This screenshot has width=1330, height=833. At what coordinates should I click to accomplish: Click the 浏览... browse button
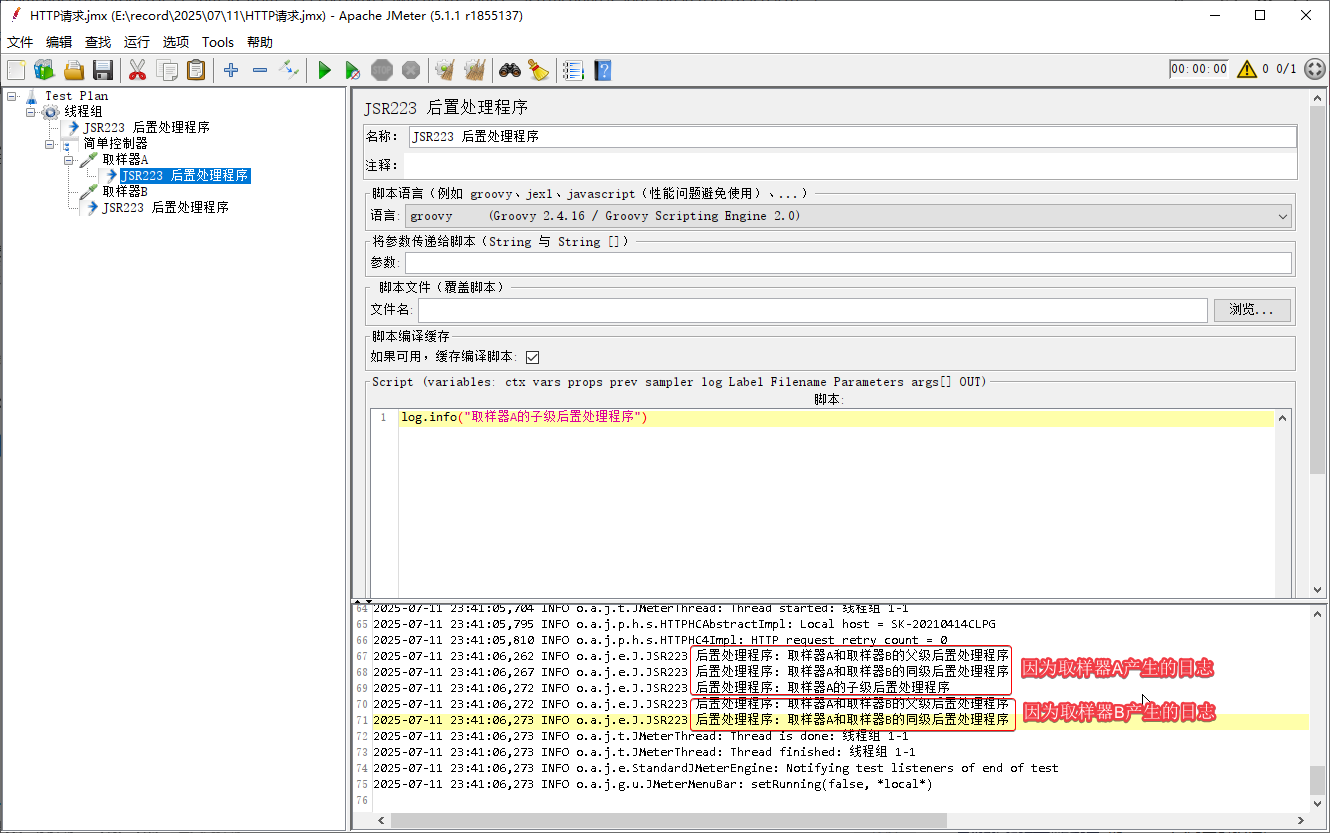[x=1252, y=310]
